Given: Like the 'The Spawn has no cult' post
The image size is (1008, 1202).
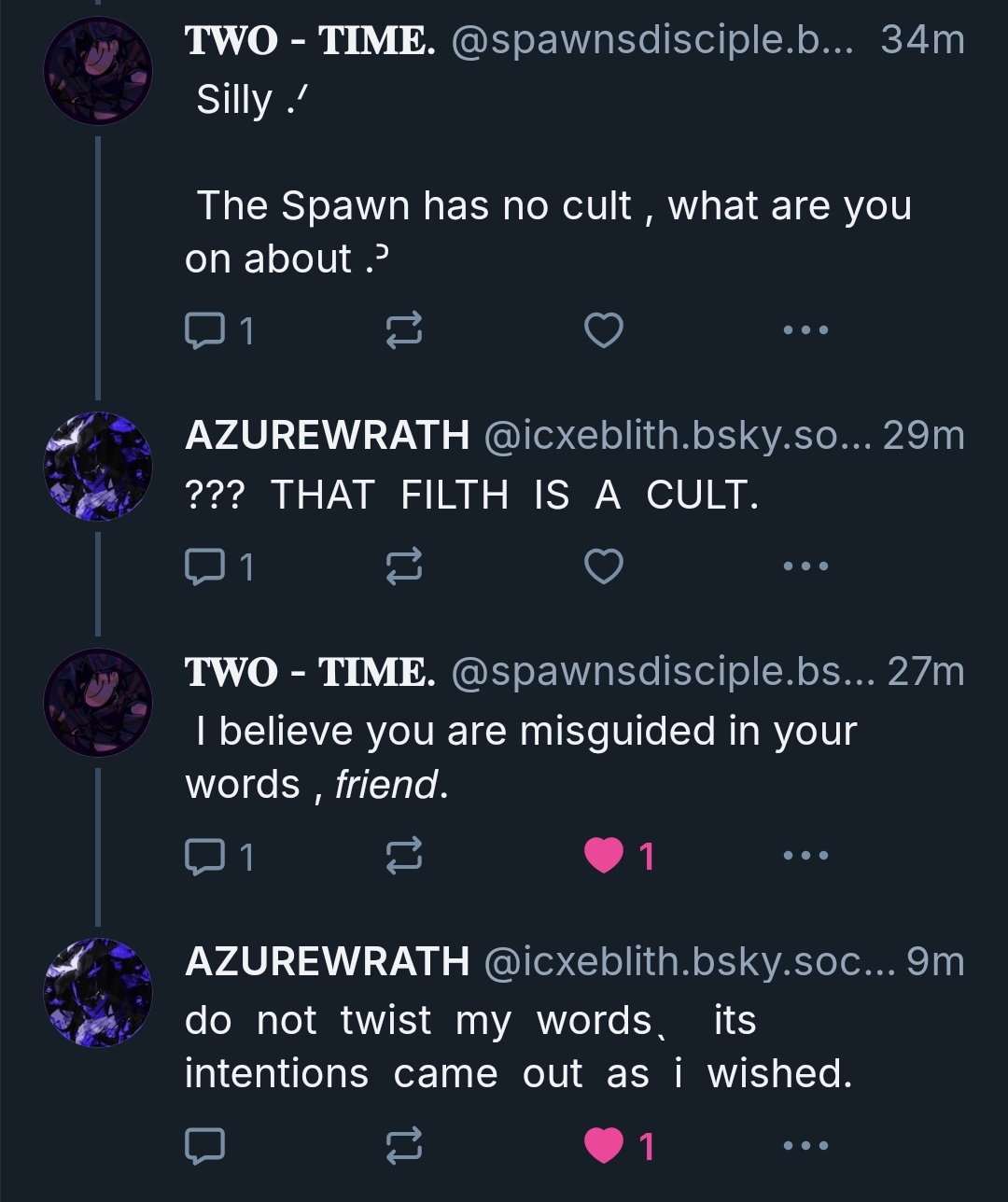Looking at the screenshot, I should point(603,329).
